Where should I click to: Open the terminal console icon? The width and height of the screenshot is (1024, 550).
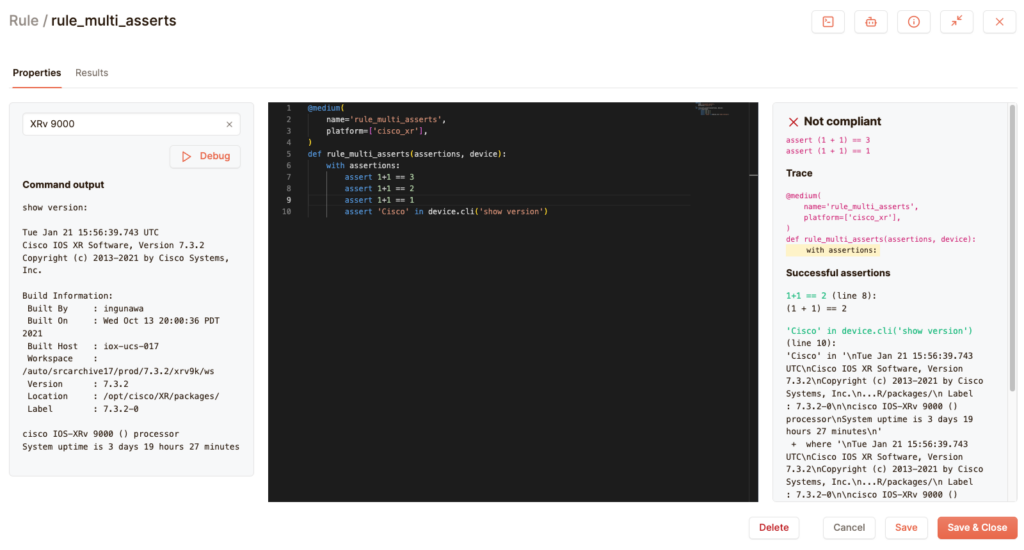tap(827, 22)
